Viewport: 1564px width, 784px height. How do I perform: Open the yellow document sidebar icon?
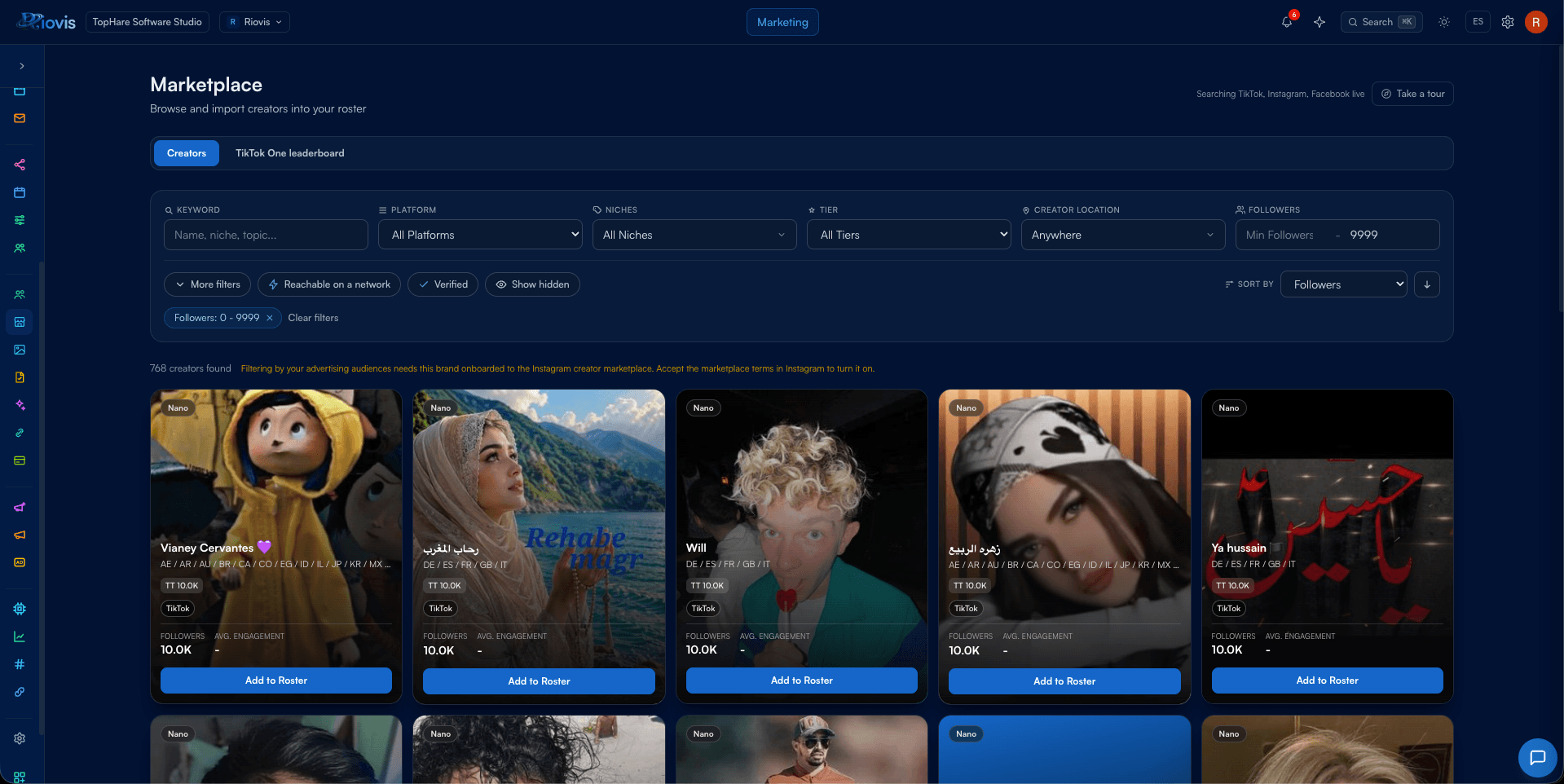(x=20, y=377)
